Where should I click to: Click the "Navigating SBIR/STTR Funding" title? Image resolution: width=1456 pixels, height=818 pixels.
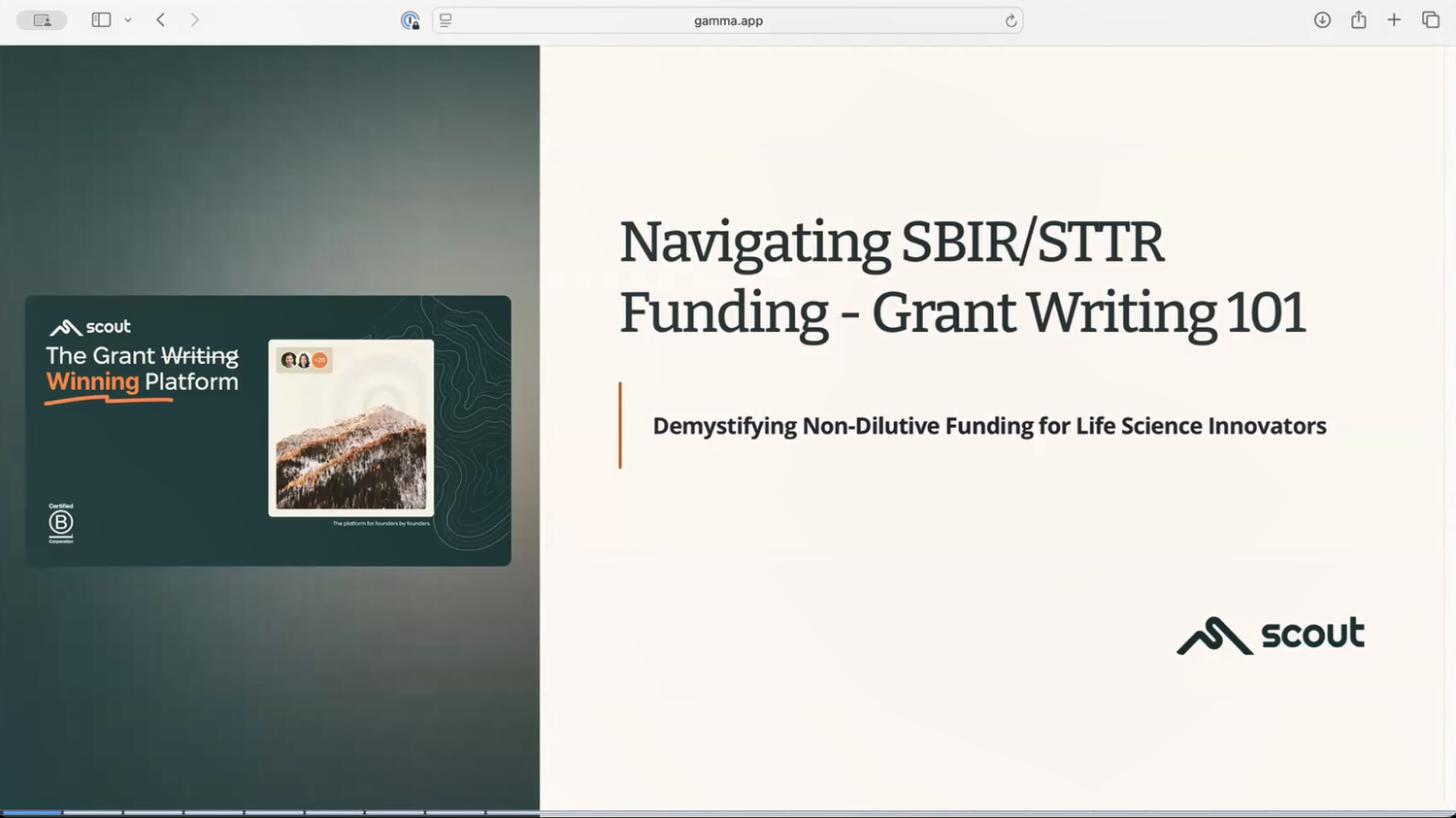pyautogui.click(x=963, y=278)
